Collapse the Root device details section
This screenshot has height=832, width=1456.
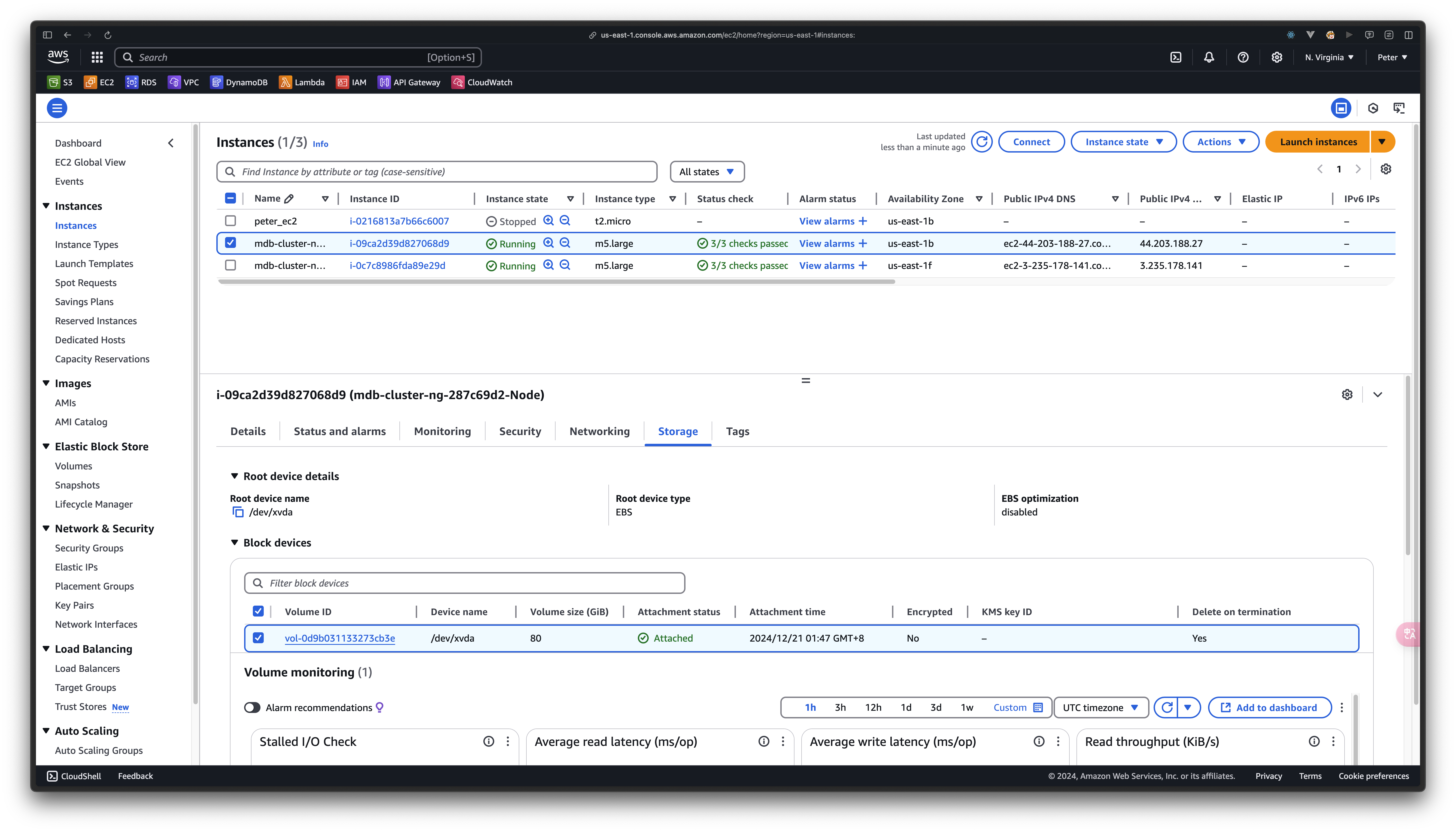(x=234, y=476)
